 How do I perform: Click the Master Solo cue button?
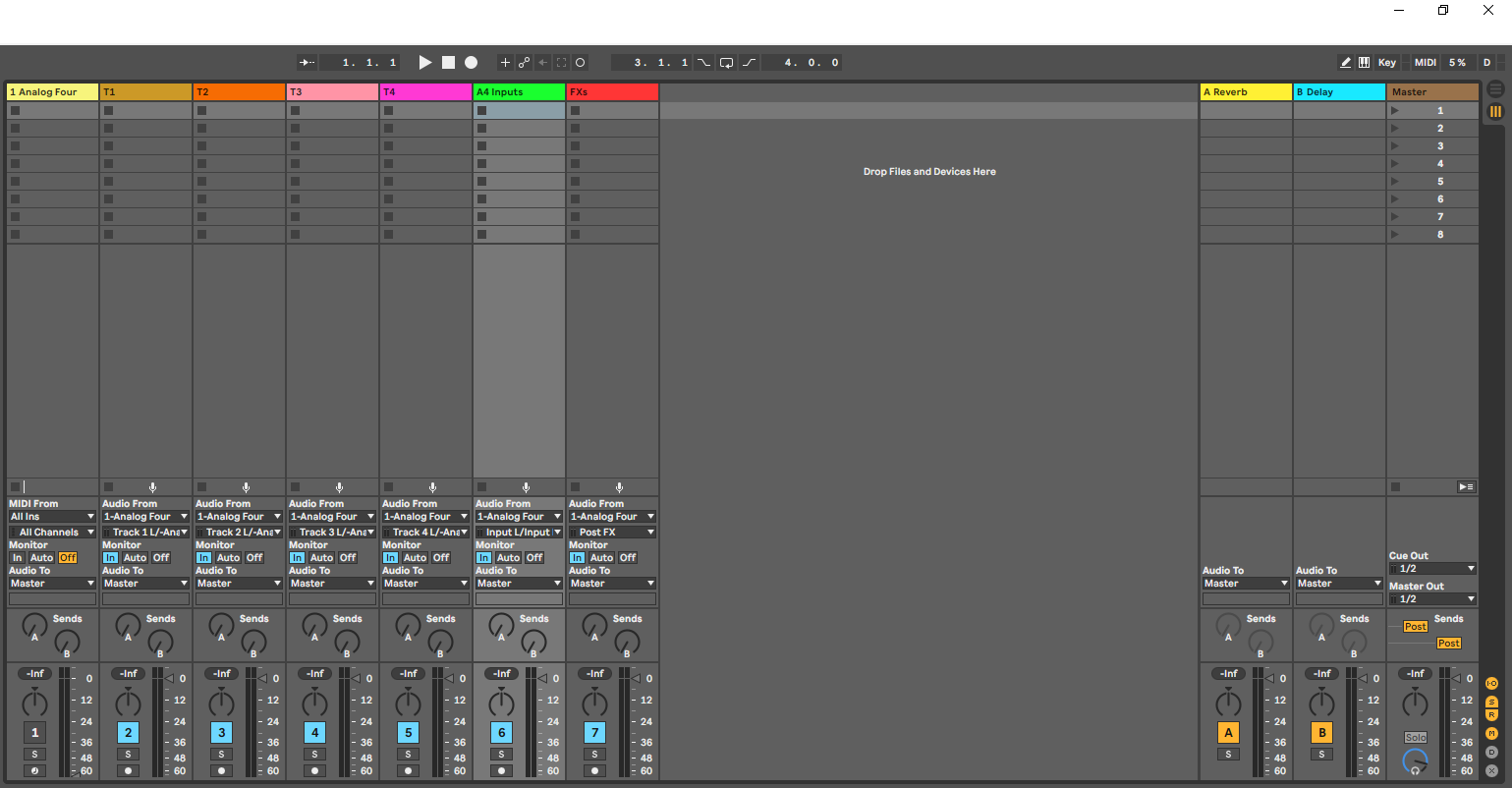point(1415,737)
